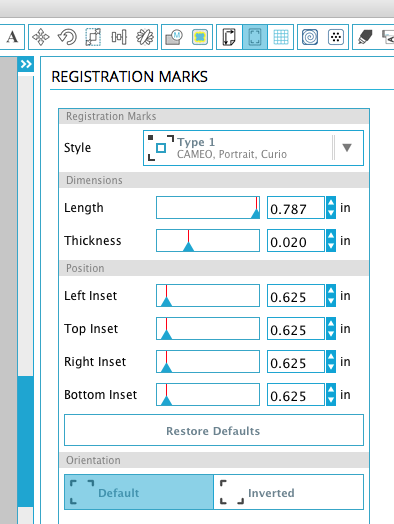394x524 pixels.
Task: Increase Length with the up stepper arrow
Action: coord(331,202)
